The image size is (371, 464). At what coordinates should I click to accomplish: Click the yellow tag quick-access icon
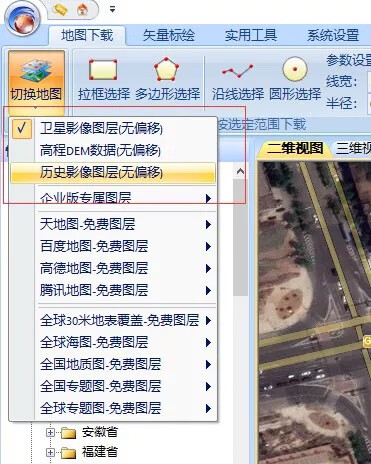click(x=60, y=10)
